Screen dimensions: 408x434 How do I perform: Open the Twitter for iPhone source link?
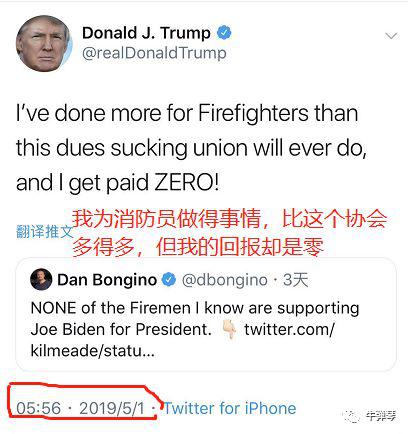click(x=230, y=408)
